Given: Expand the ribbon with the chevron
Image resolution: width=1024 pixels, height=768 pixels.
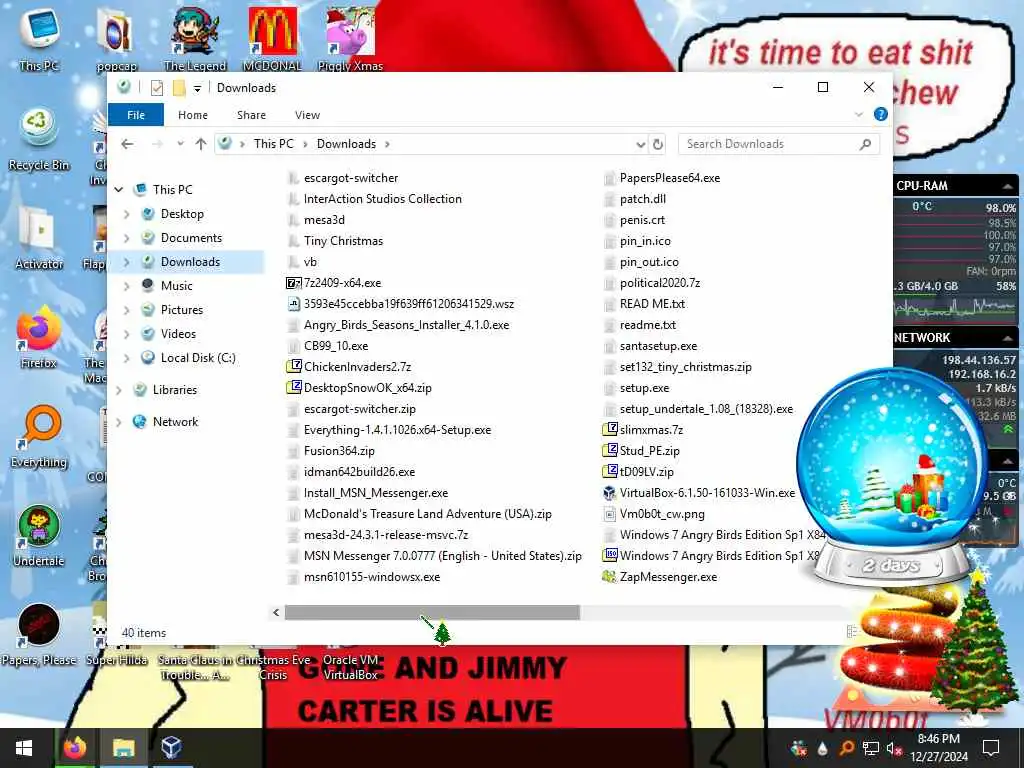Looking at the screenshot, I should (859, 115).
